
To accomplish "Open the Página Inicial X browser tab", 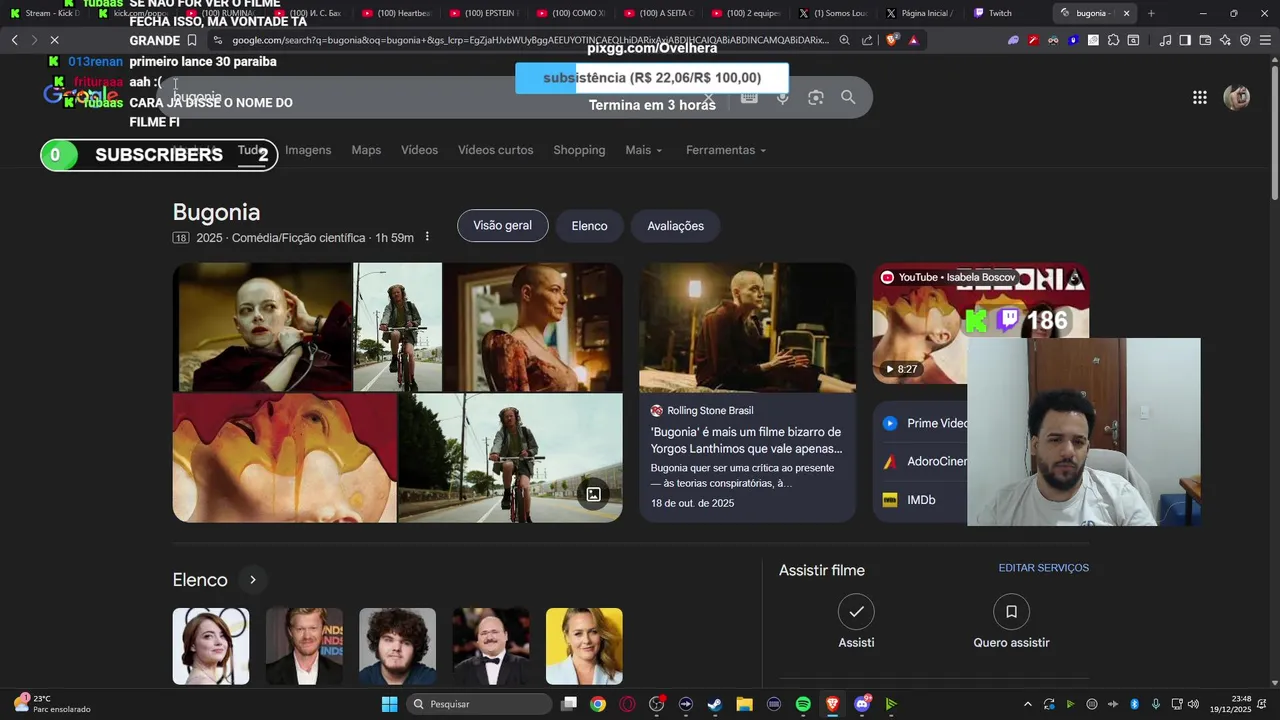I will (918, 13).
